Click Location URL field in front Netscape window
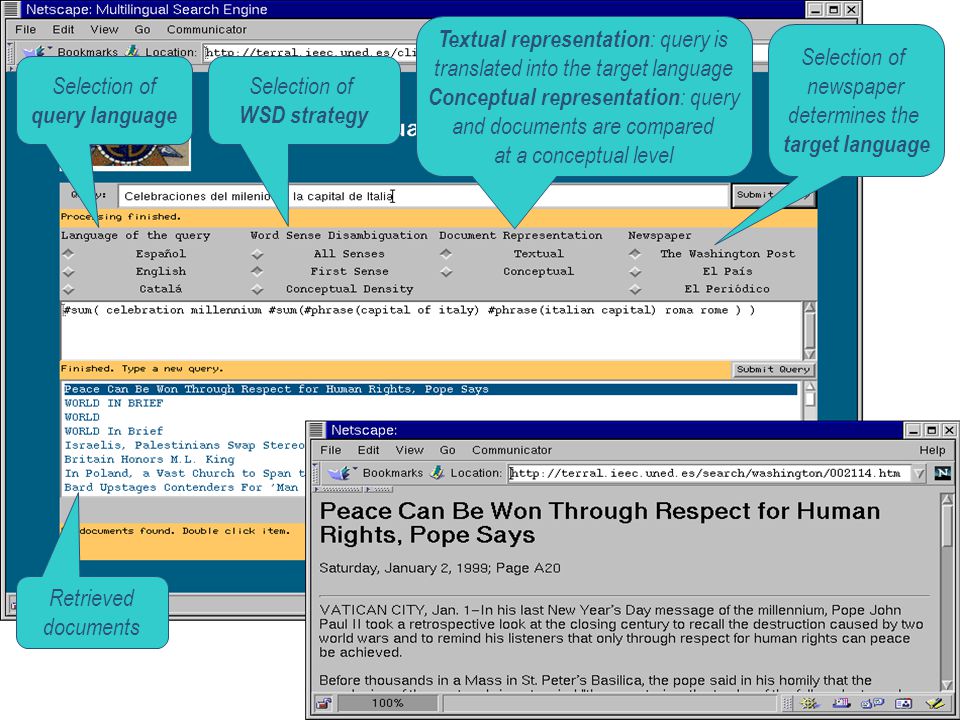 (708, 473)
